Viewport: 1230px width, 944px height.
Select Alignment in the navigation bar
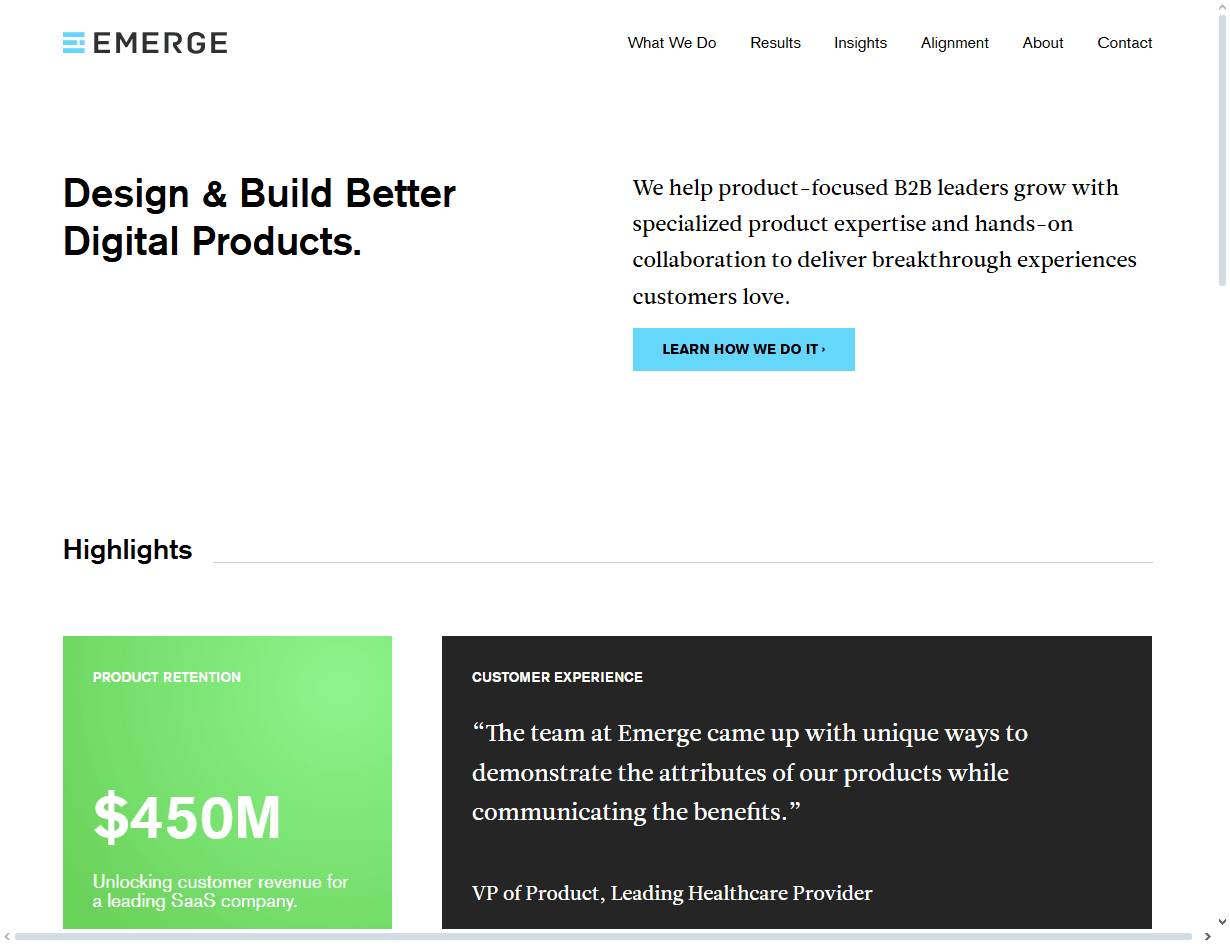tap(954, 43)
